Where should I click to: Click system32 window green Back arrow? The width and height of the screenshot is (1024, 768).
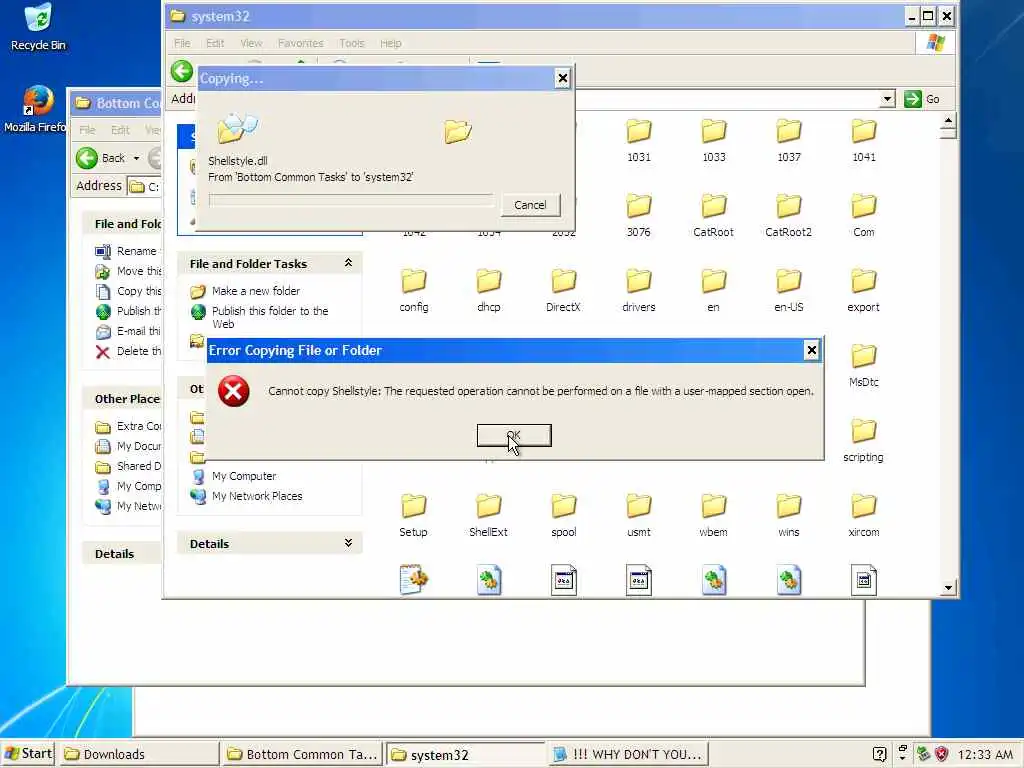coord(182,71)
